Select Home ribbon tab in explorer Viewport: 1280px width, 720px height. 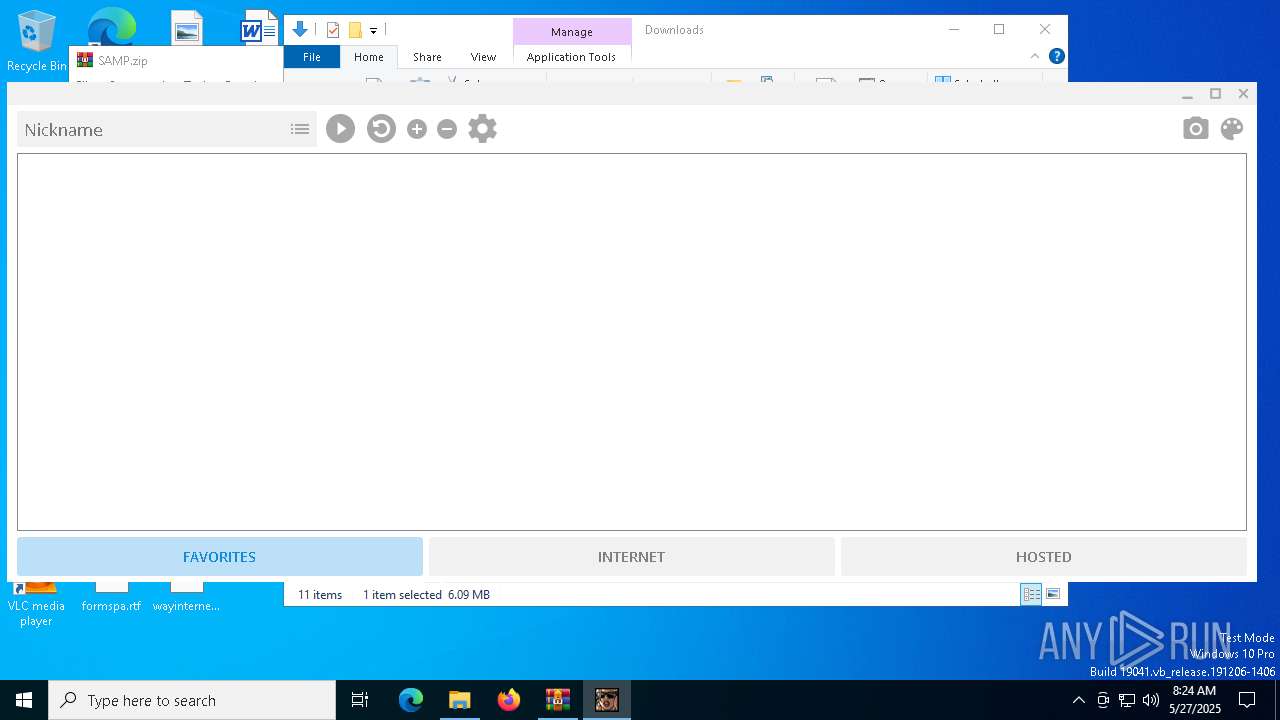coord(369,57)
